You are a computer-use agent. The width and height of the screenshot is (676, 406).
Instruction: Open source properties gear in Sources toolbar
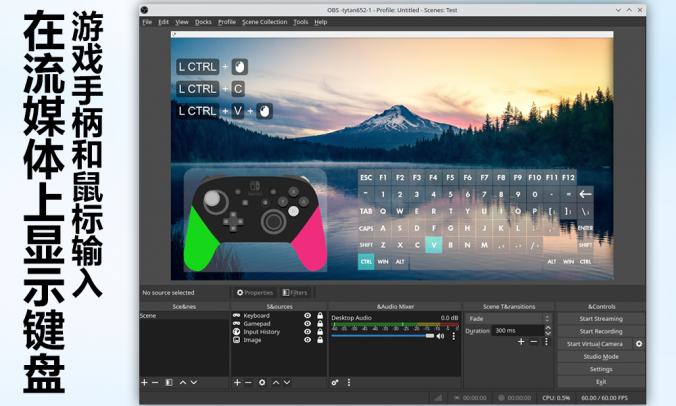click(262, 382)
